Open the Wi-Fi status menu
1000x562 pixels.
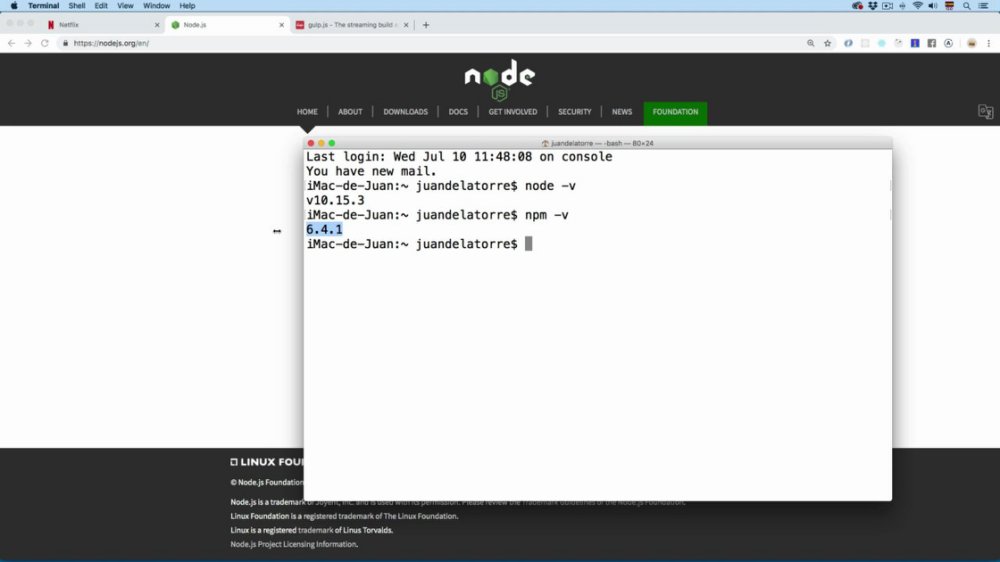(x=918, y=6)
